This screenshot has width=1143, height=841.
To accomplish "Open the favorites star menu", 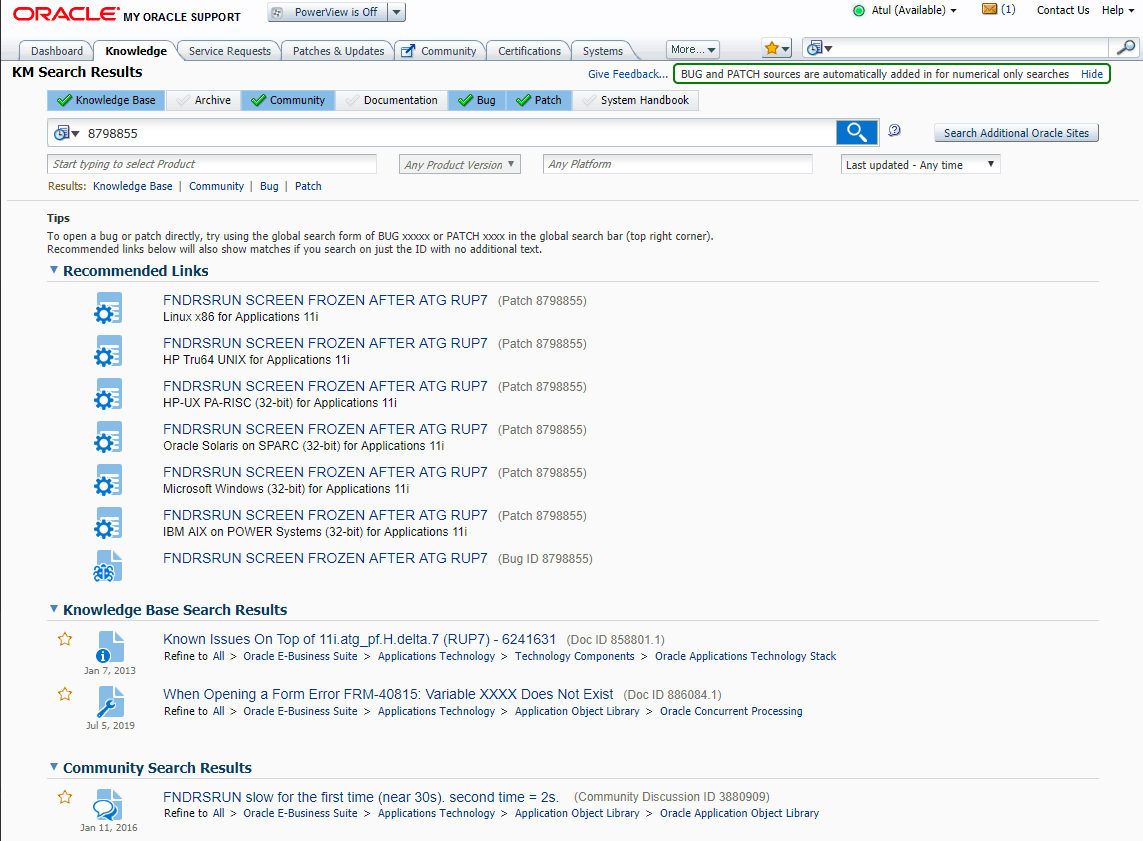I will 776,49.
